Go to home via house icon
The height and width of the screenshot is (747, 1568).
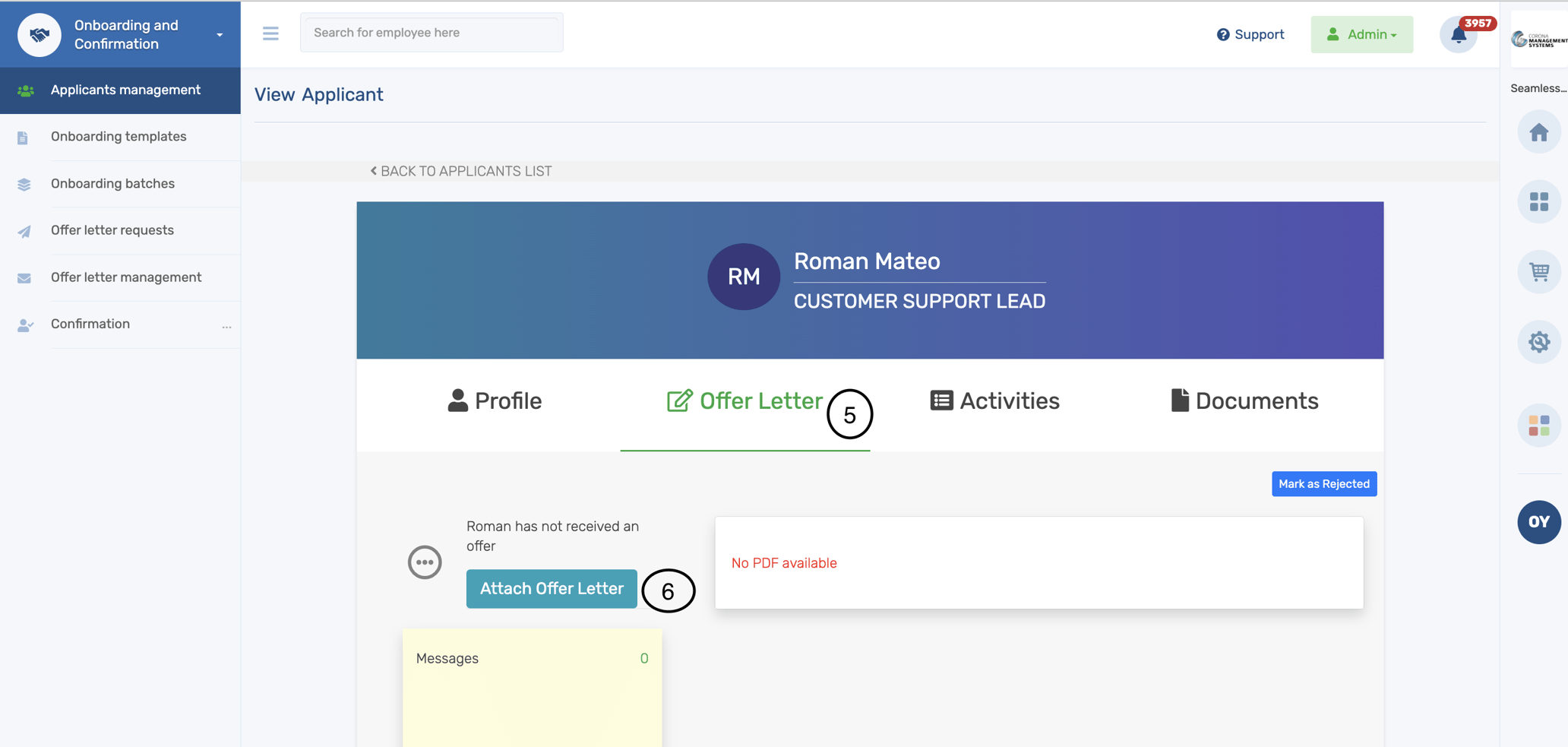1539,132
